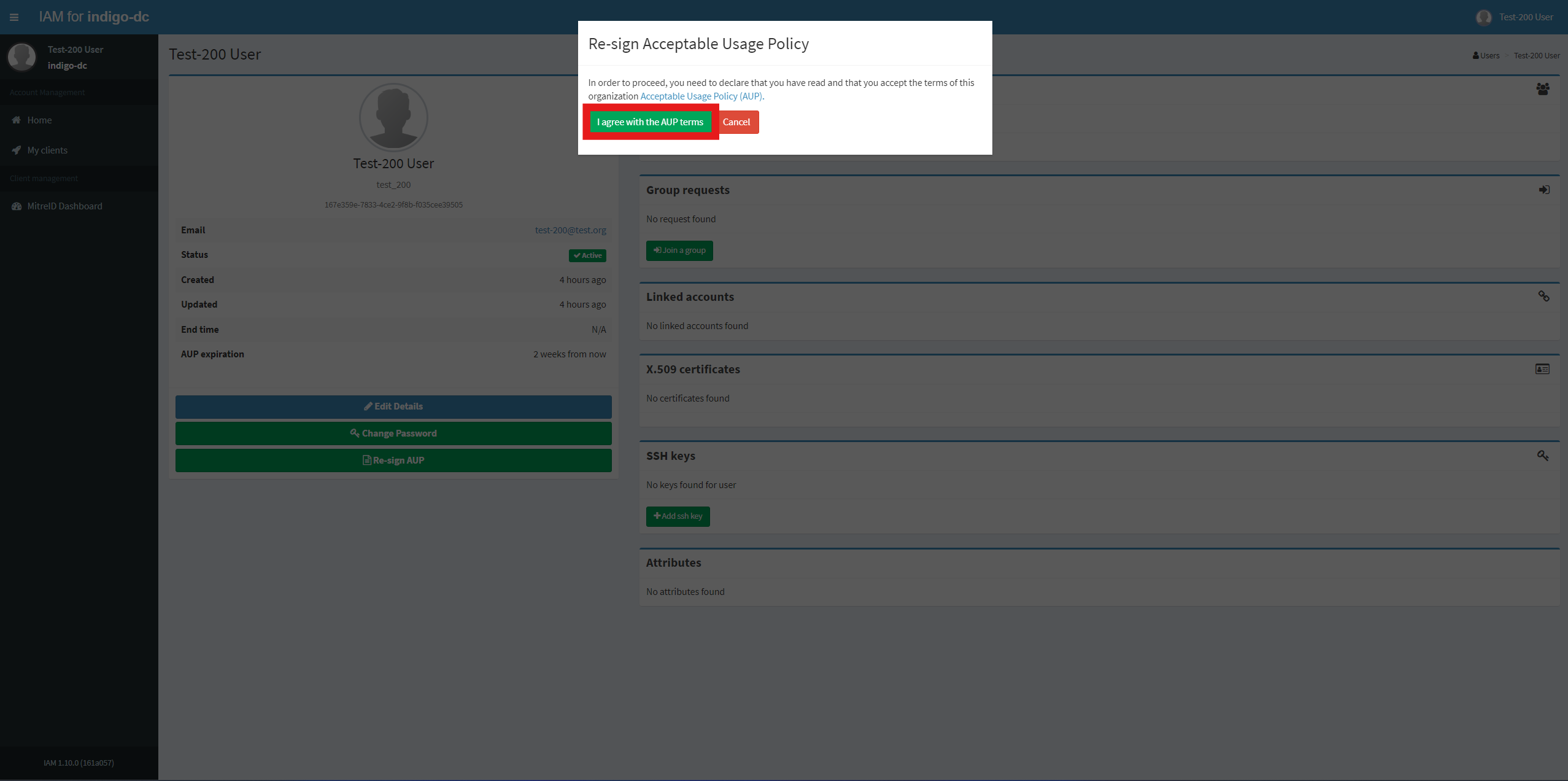Click the Linked accounts chain icon
1568x781 pixels.
pos(1543,297)
